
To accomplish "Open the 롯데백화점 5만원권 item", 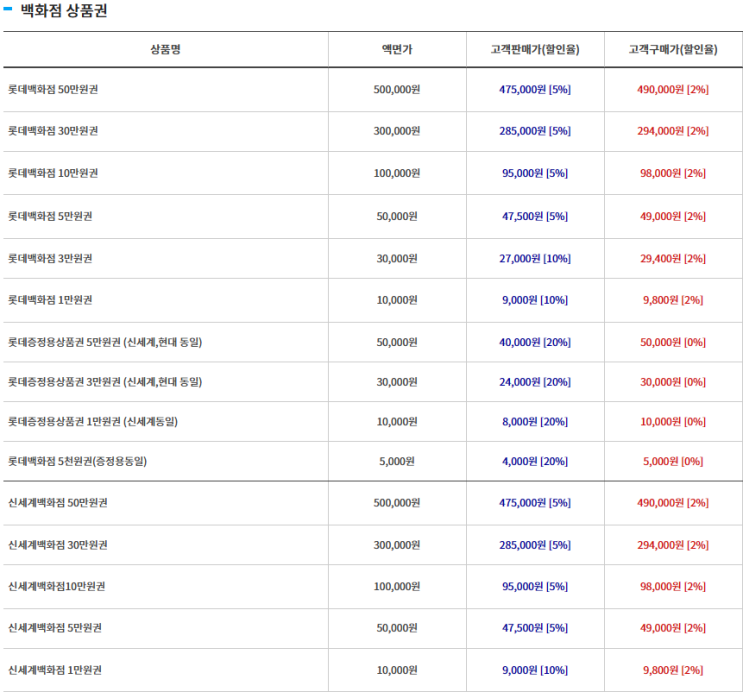I will tap(56, 216).
